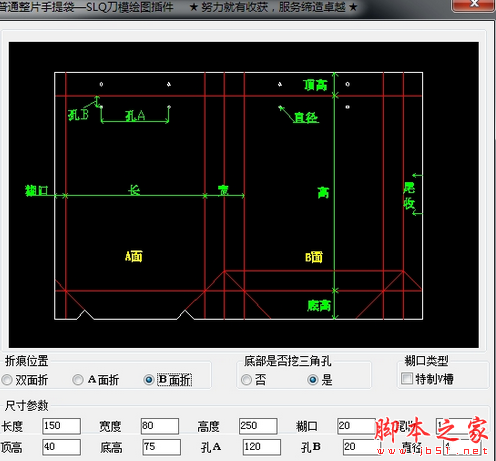This screenshot has width=496, height=461.
Task: Click the green 孔A dimension label in the preview
Action: (135, 116)
